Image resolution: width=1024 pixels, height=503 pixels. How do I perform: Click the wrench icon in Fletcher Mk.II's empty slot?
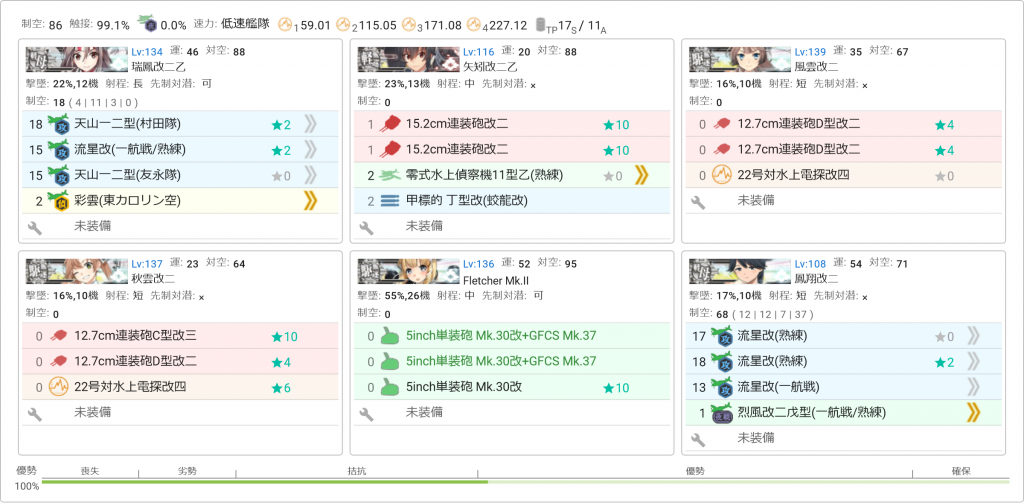[366, 414]
